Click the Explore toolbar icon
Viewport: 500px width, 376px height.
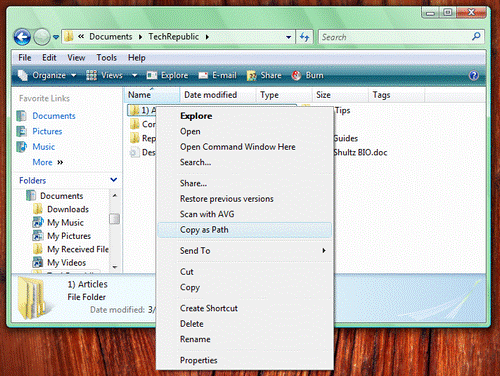152,76
